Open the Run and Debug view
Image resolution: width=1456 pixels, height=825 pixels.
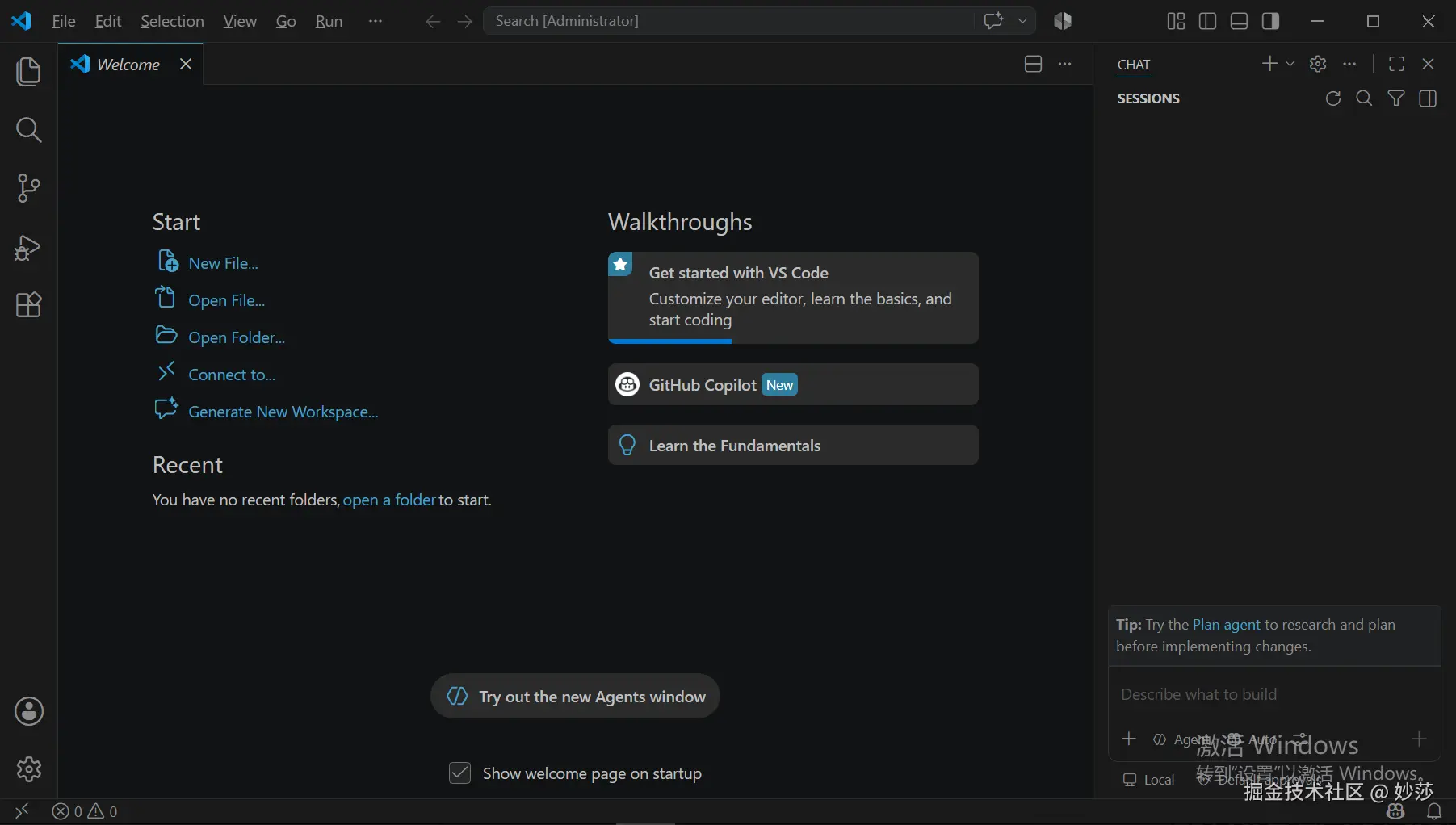point(28,247)
